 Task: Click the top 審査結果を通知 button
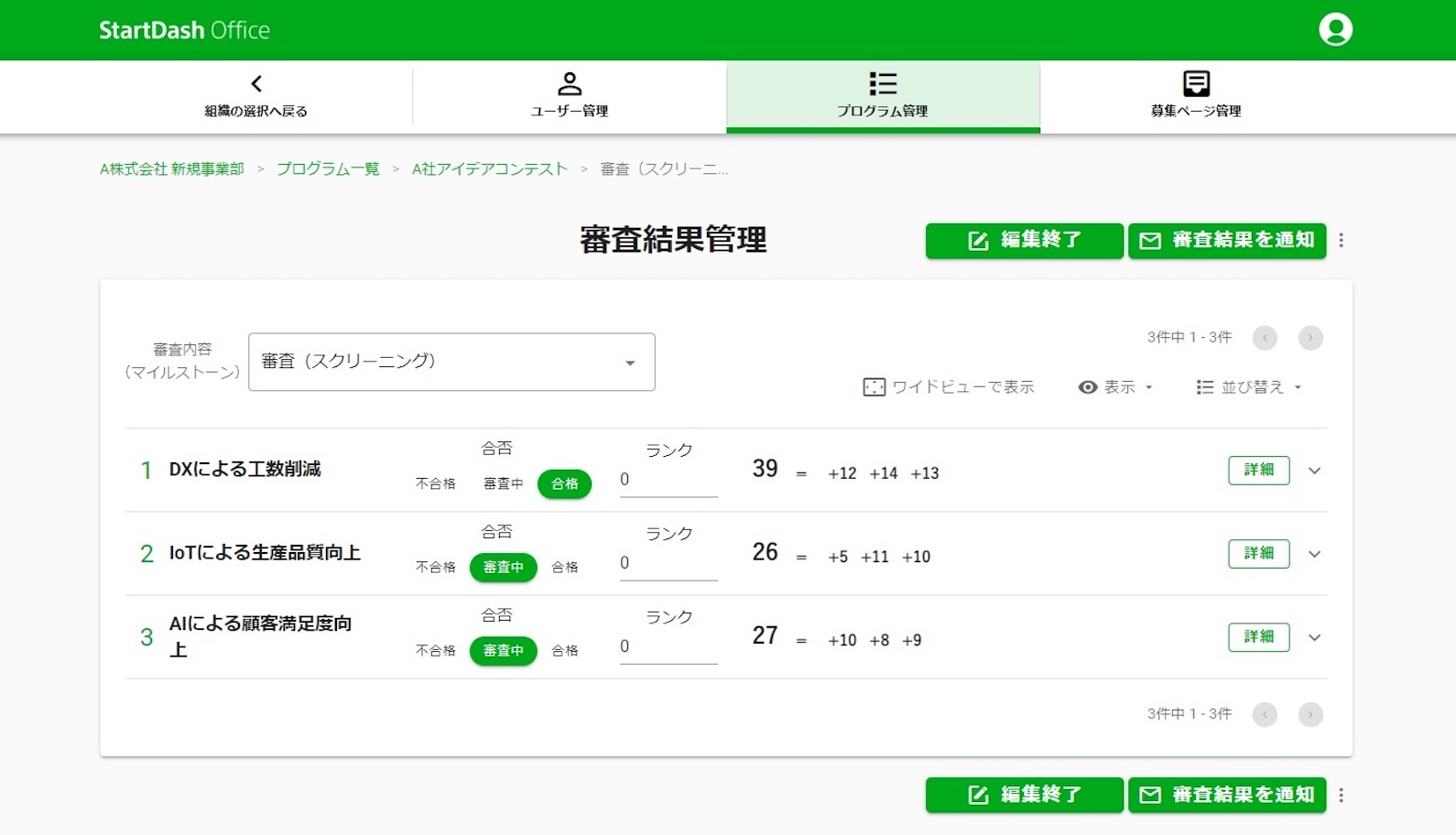click(1227, 241)
